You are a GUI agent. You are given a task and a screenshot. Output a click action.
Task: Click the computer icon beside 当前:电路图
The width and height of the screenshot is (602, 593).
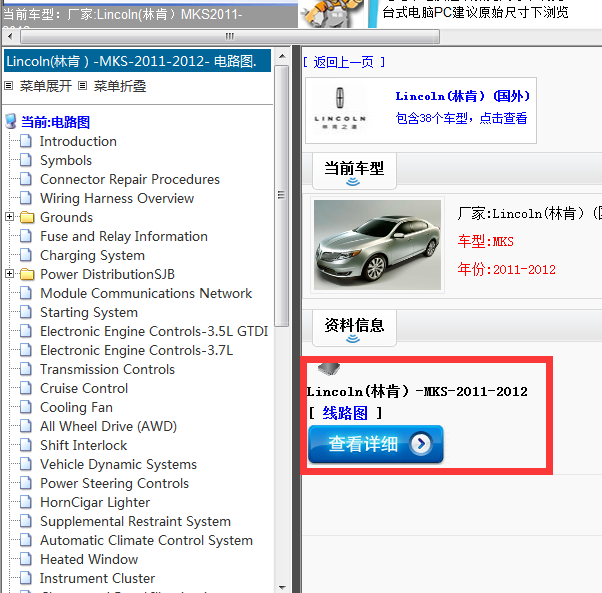[x=11, y=121]
